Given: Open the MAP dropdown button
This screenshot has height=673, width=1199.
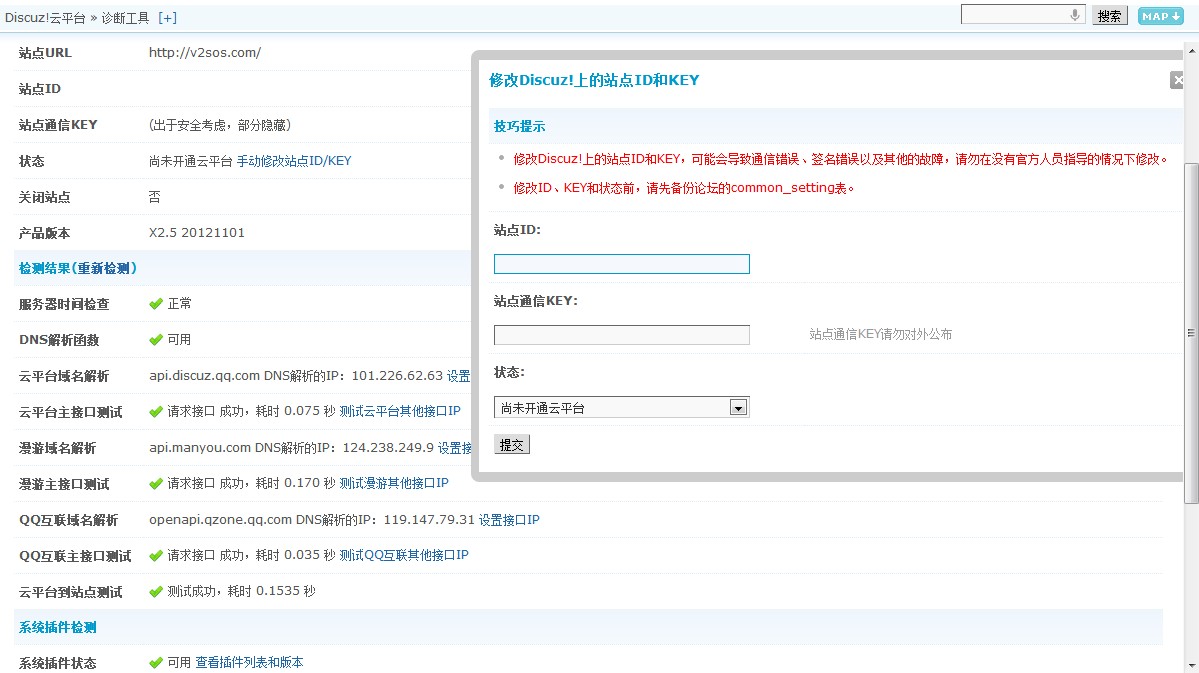Looking at the screenshot, I should (x=1161, y=16).
